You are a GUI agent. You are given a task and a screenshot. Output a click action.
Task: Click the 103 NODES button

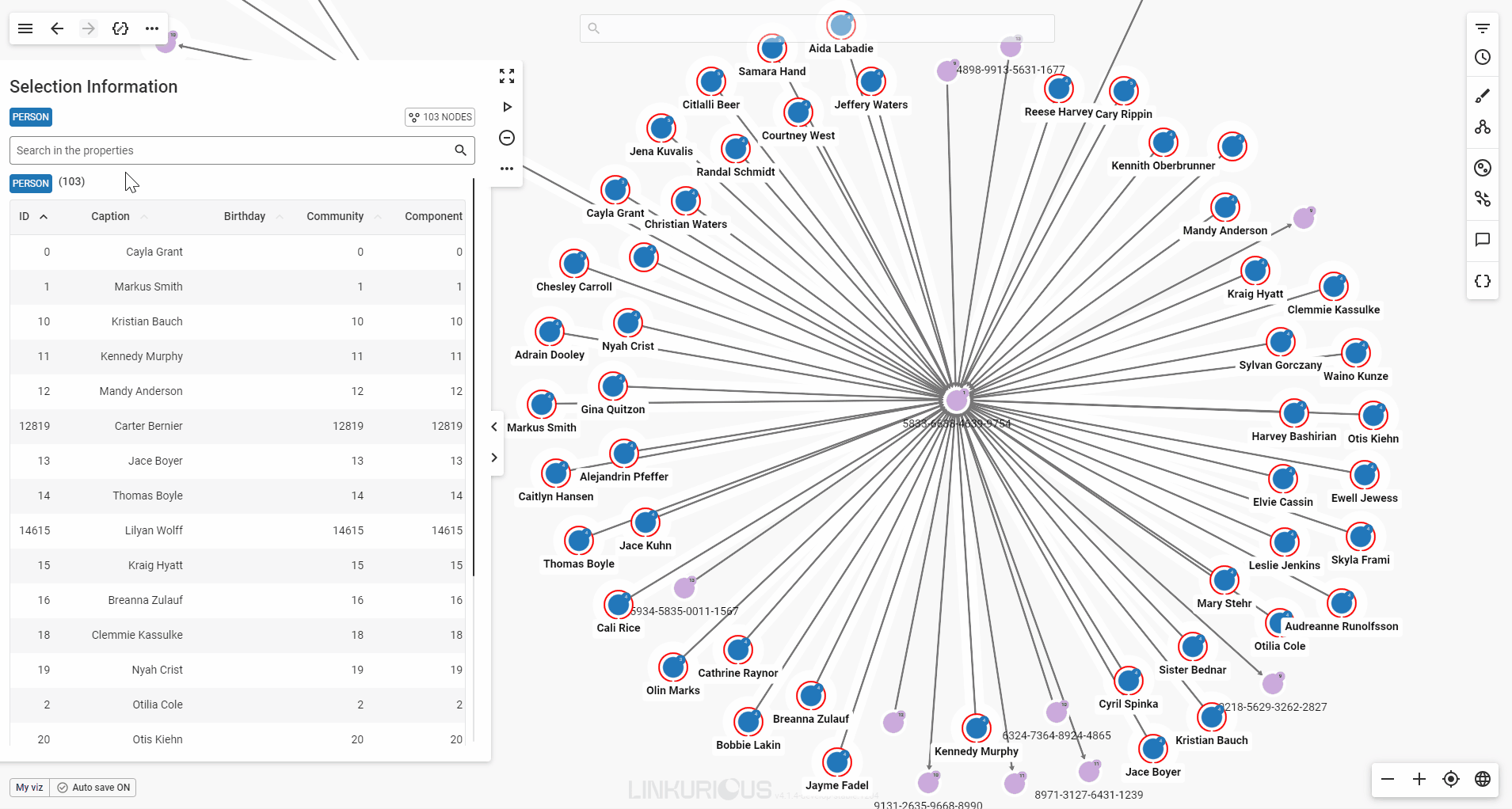pos(440,117)
